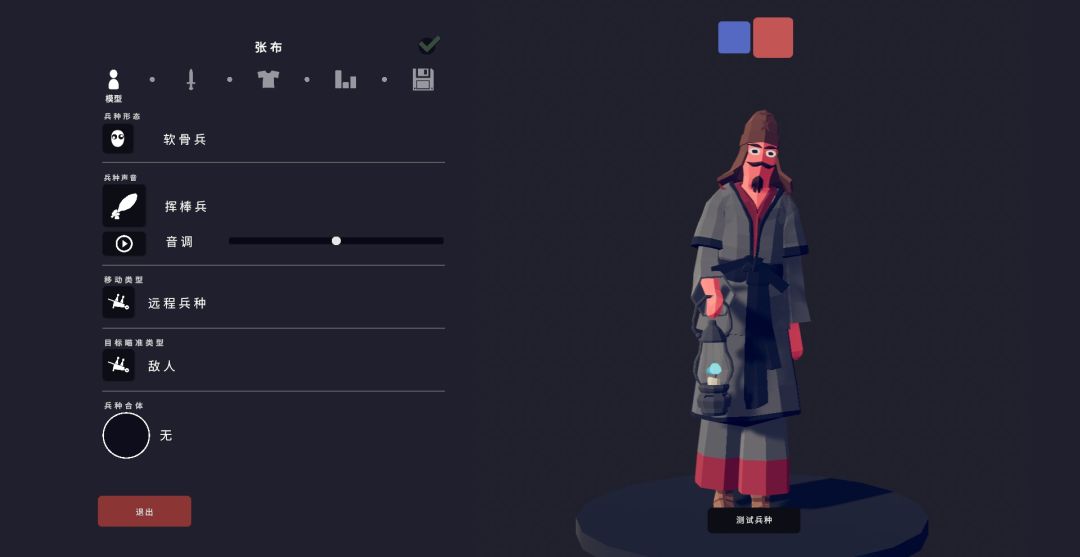Click the movement type icon beside 远程兵种
The width and height of the screenshot is (1080, 557).
click(x=118, y=302)
